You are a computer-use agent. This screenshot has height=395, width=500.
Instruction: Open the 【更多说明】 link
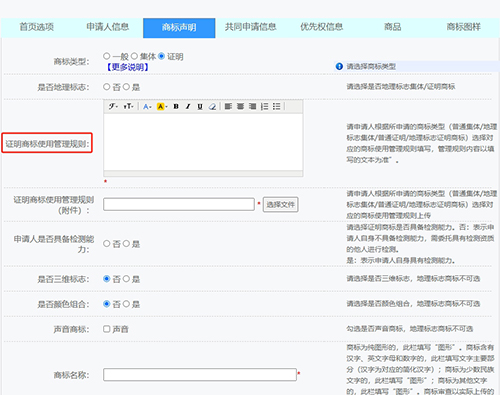click(127, 67)
